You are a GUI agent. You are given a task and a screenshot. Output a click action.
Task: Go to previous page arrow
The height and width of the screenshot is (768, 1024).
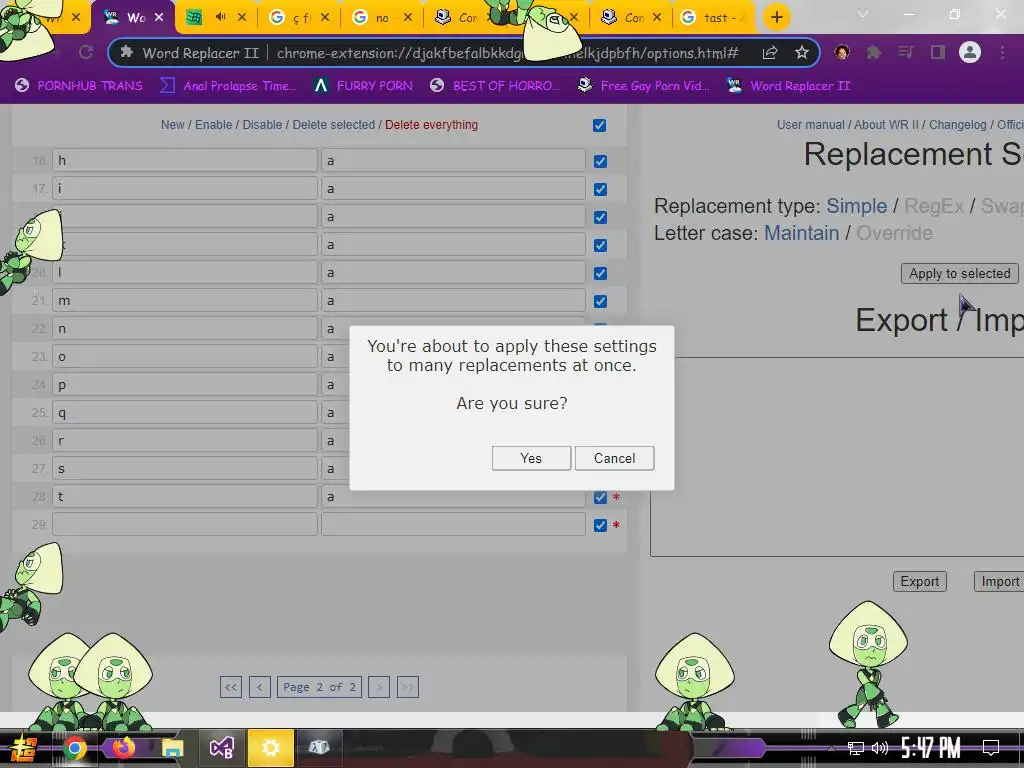(x=260, y=687)
